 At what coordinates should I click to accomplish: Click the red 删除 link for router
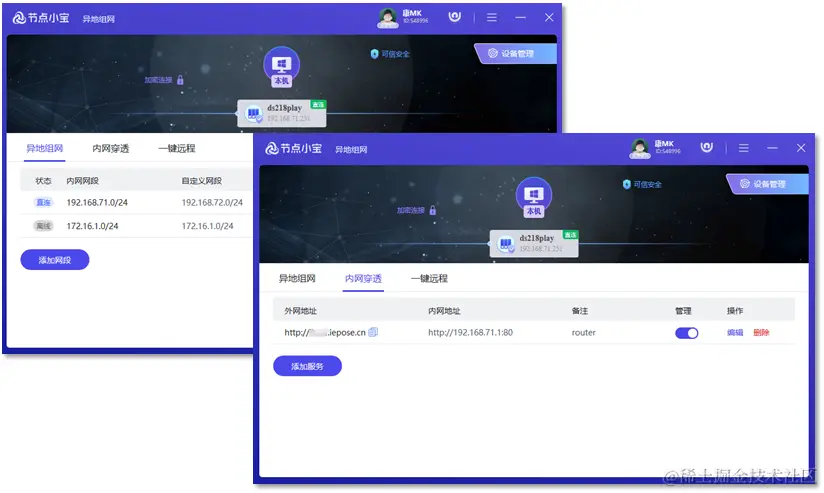[x=761, y=332]
